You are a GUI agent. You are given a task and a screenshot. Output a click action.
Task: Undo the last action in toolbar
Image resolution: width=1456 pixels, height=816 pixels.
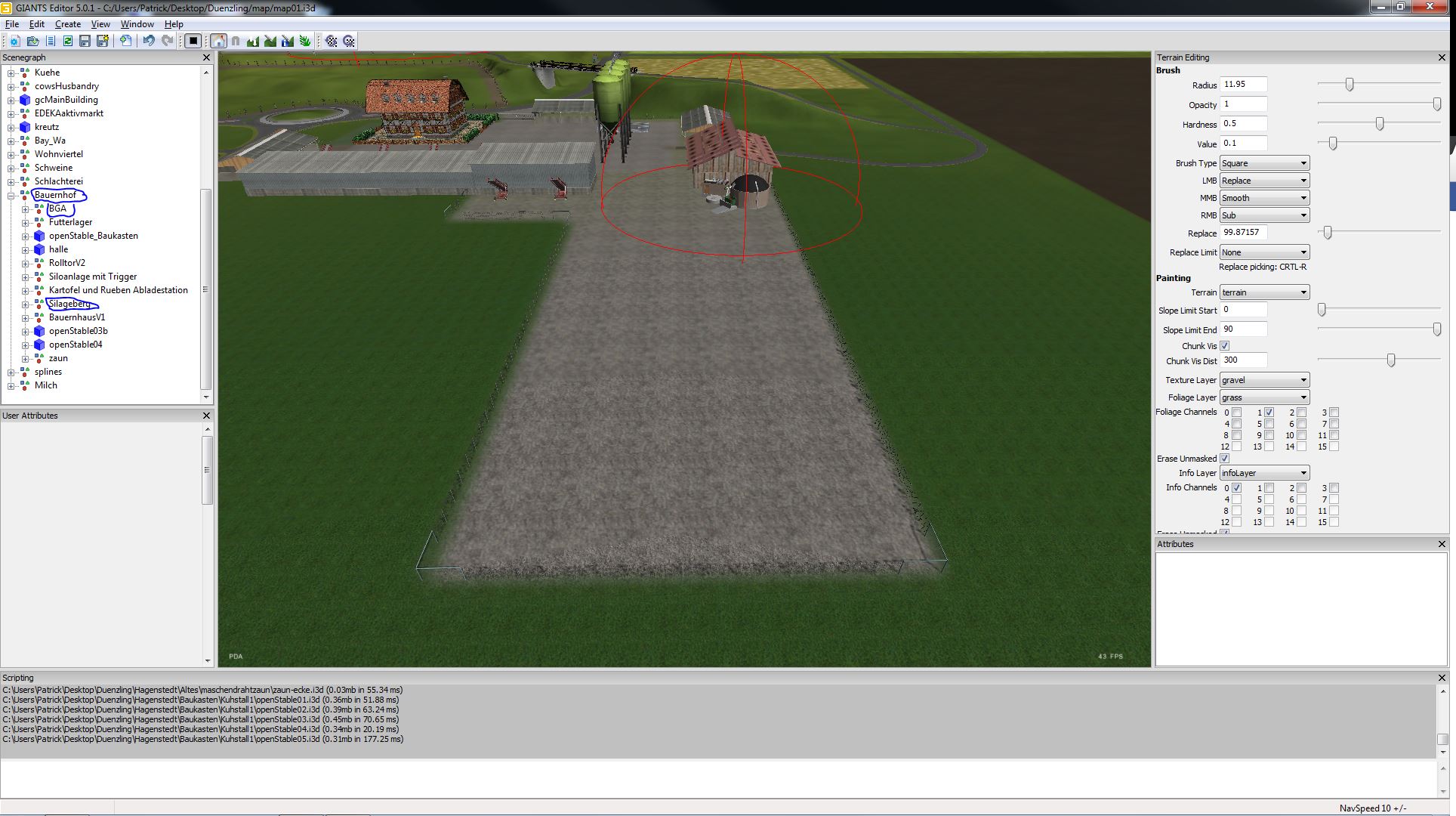coord(149,41)
